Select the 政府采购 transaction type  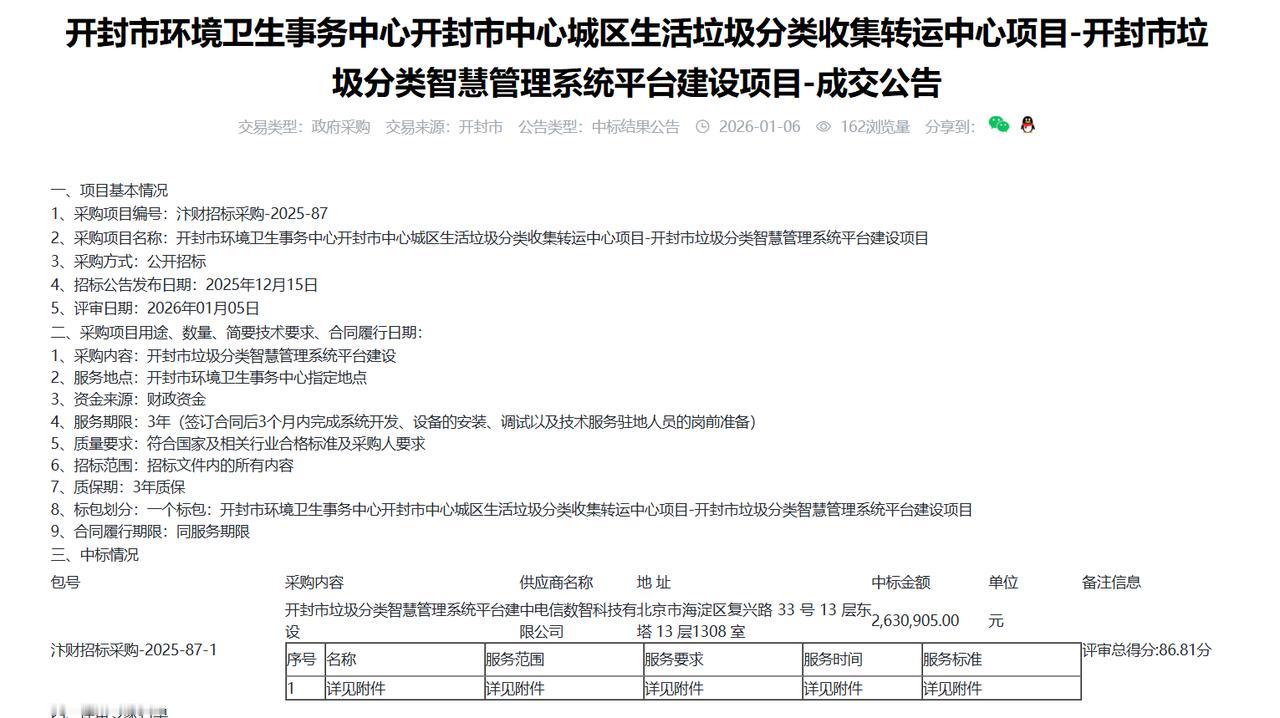tap(343, 126)
